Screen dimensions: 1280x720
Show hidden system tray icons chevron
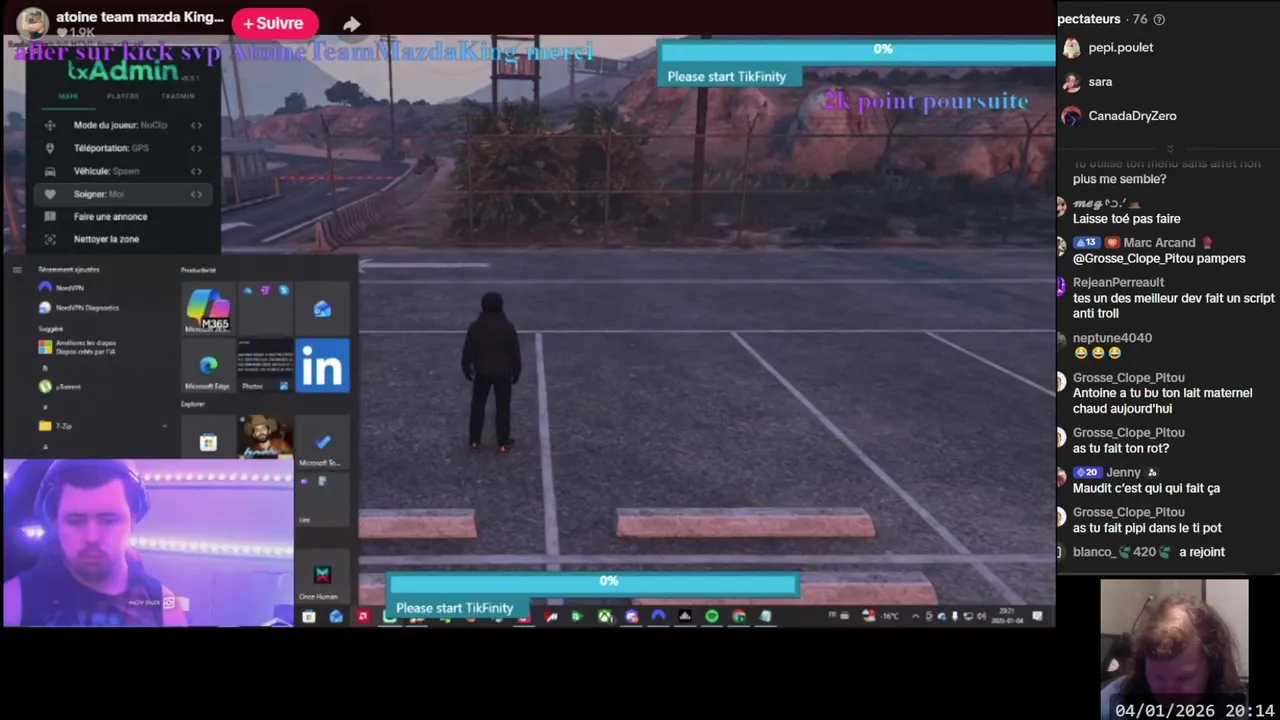pos(915,616)
